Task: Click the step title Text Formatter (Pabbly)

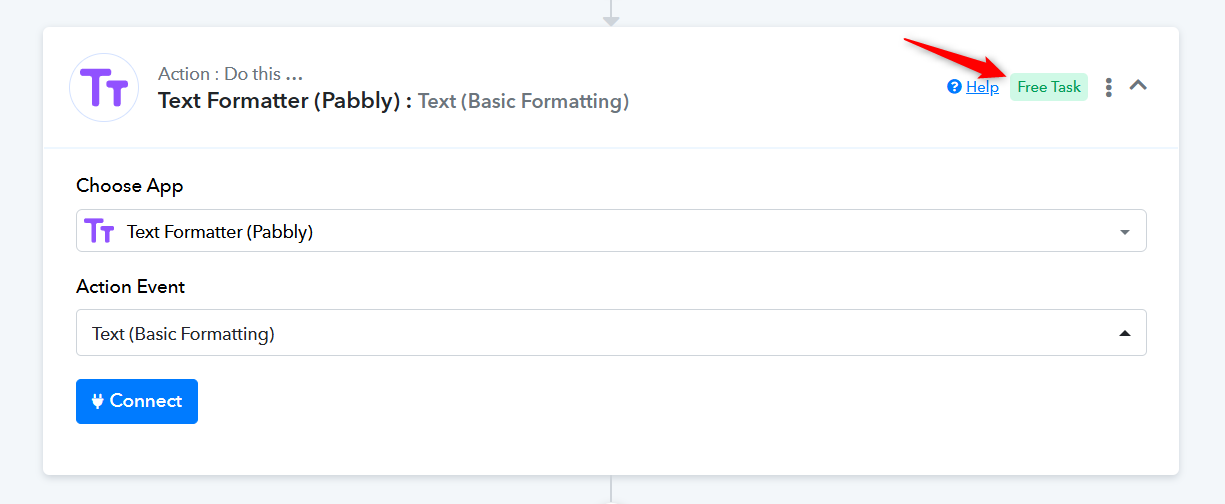Action: (285, 101)
